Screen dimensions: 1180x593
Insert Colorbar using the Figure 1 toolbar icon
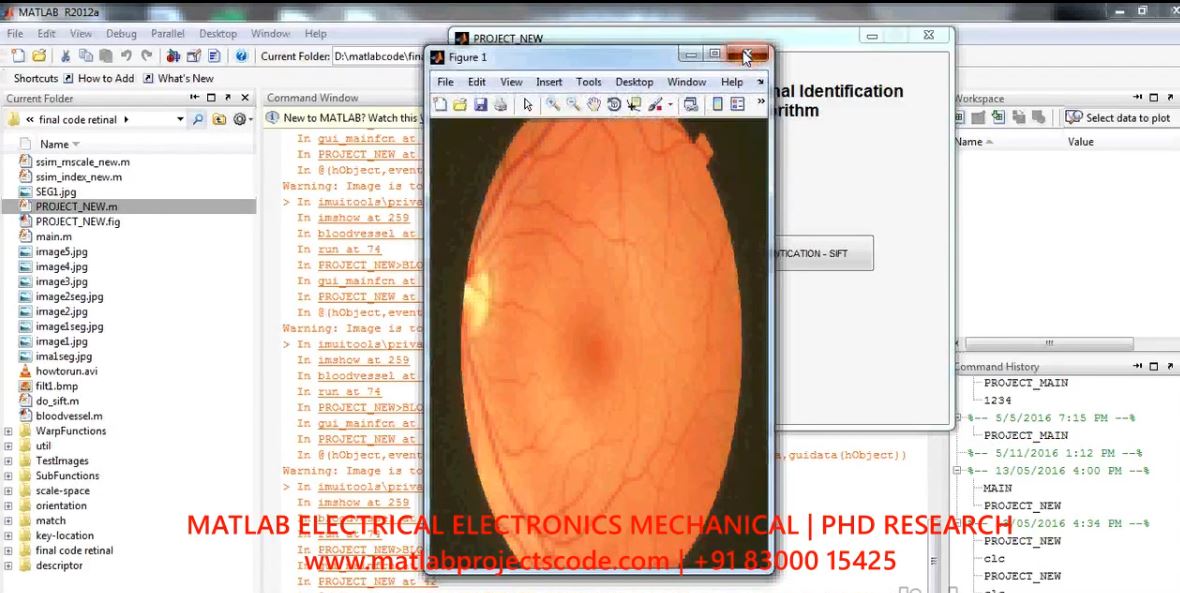[x=717, y=105]
